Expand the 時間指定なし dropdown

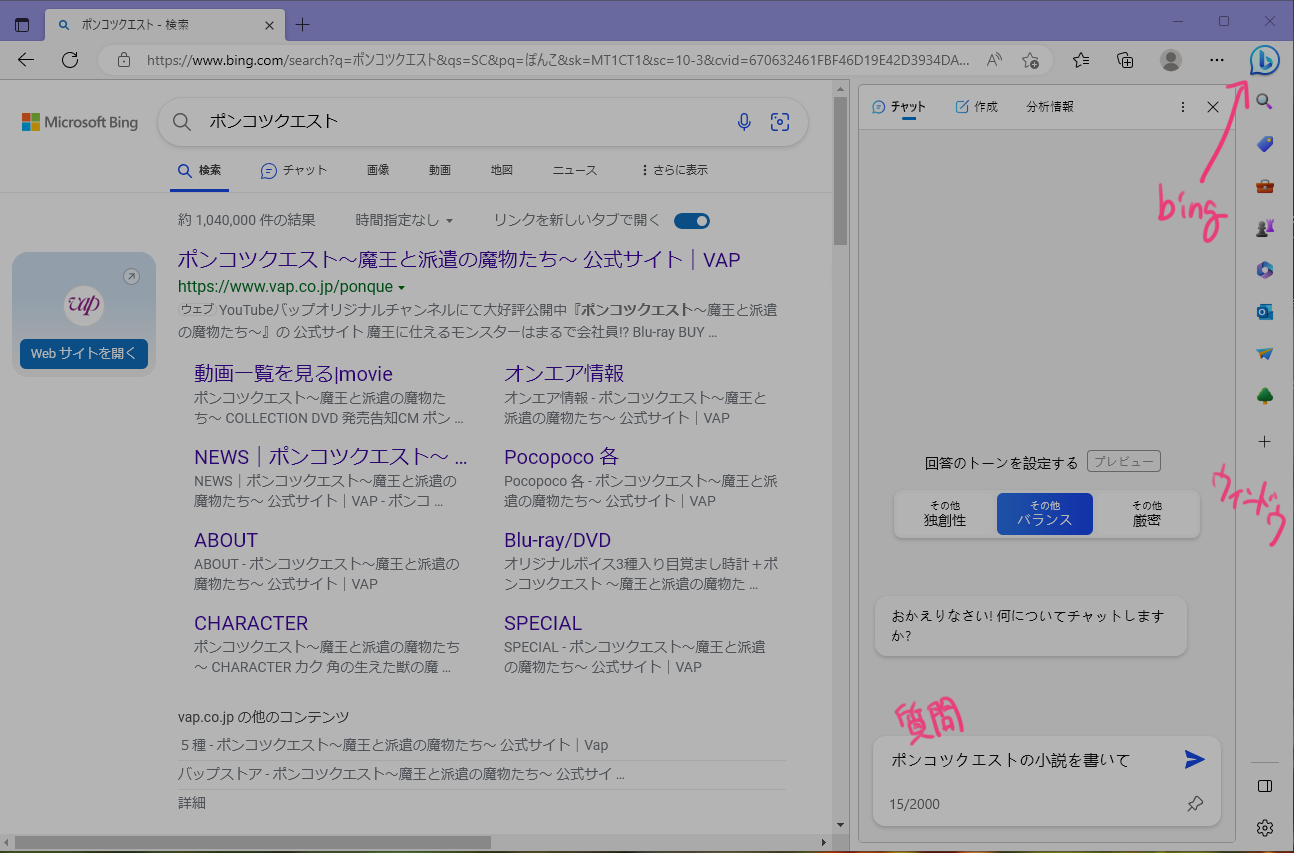(x=404, y=220)
